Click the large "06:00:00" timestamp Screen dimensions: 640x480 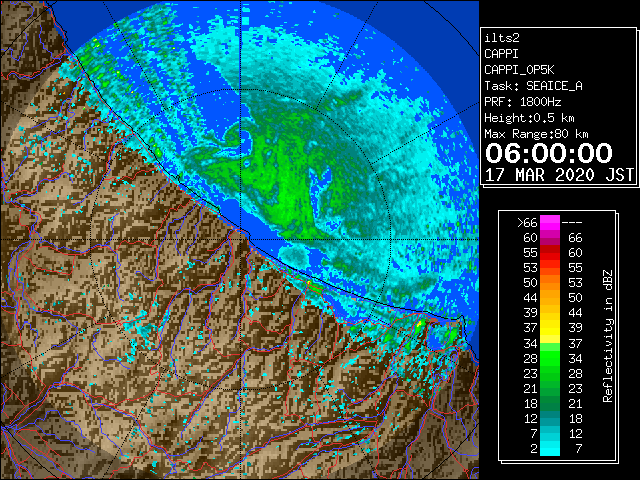(549, 153)
